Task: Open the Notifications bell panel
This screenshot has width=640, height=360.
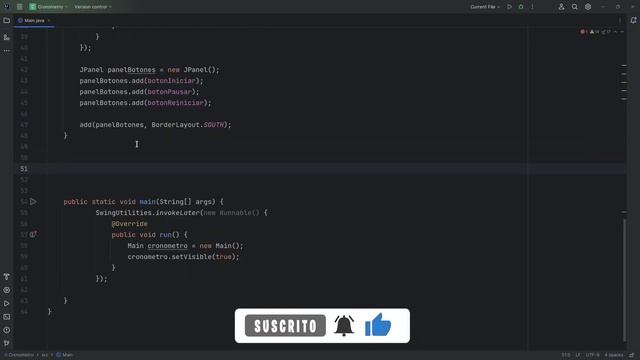Action: [x=633, y=20]
